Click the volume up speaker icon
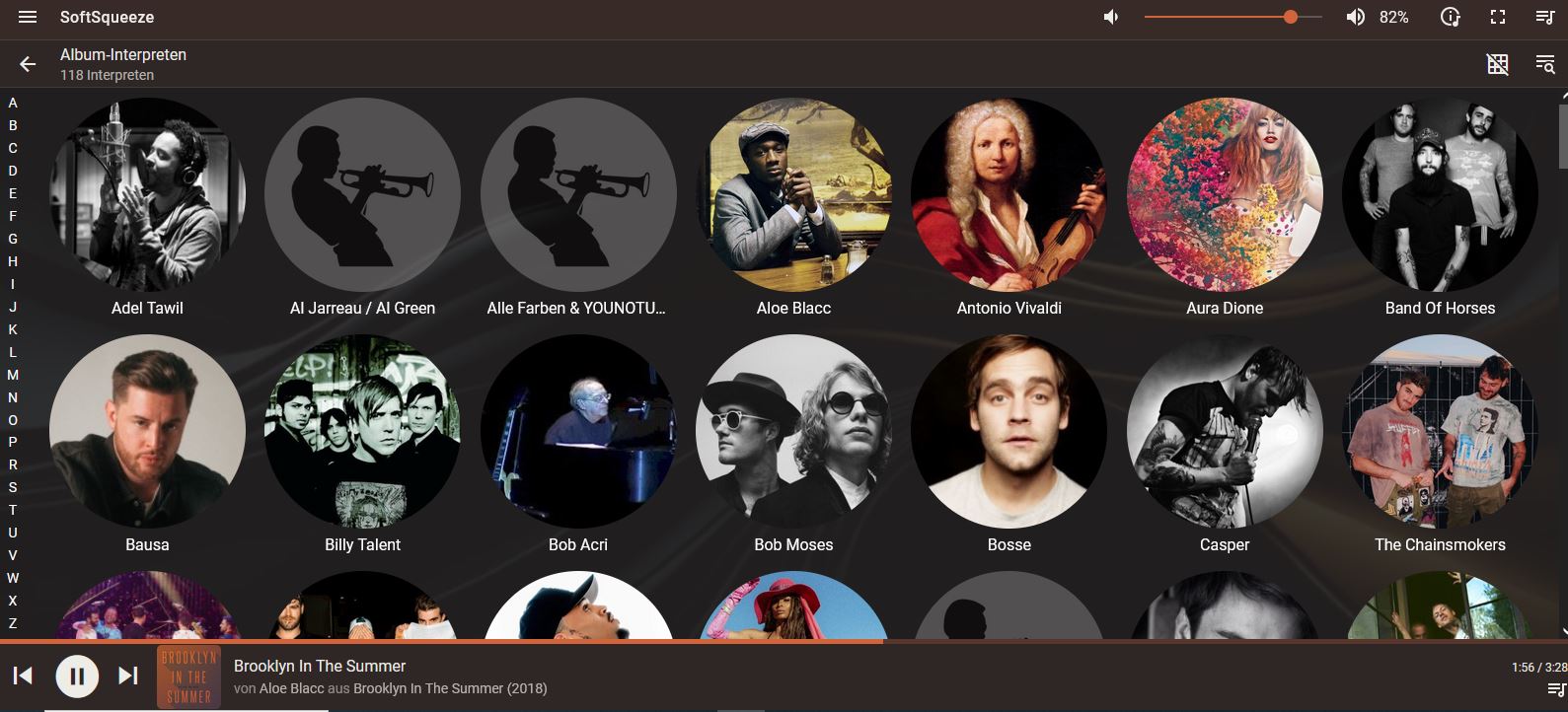The width and height of the screenshot is (1568, 712). pyautogui.click(x=1356, y=18)
